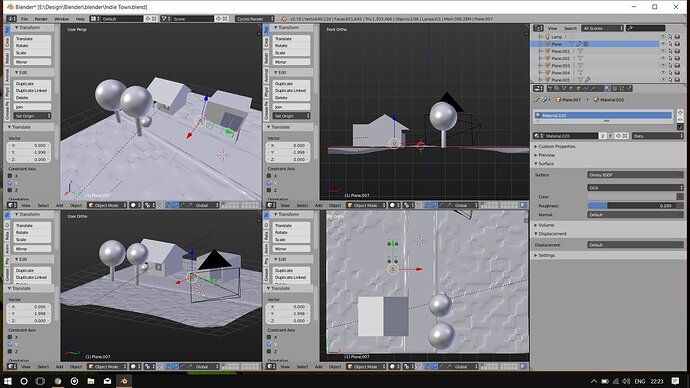This screenshot has height=388, width=690.
Task: Adjust the Roughness slider
Action: (x=635, y=205)
